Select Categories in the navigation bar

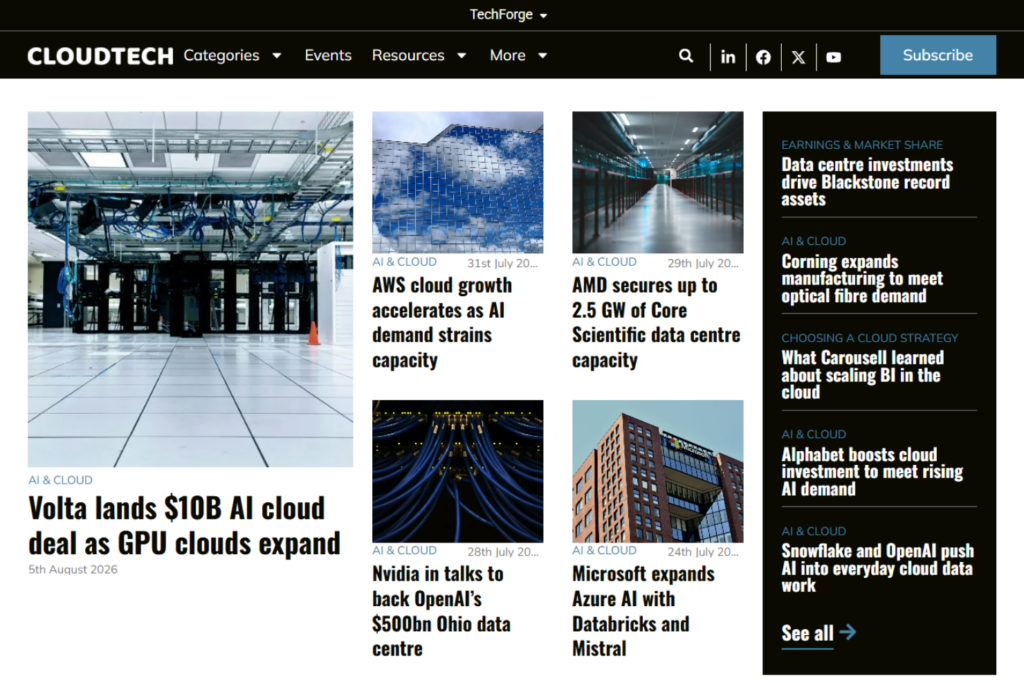pos(221,56)
